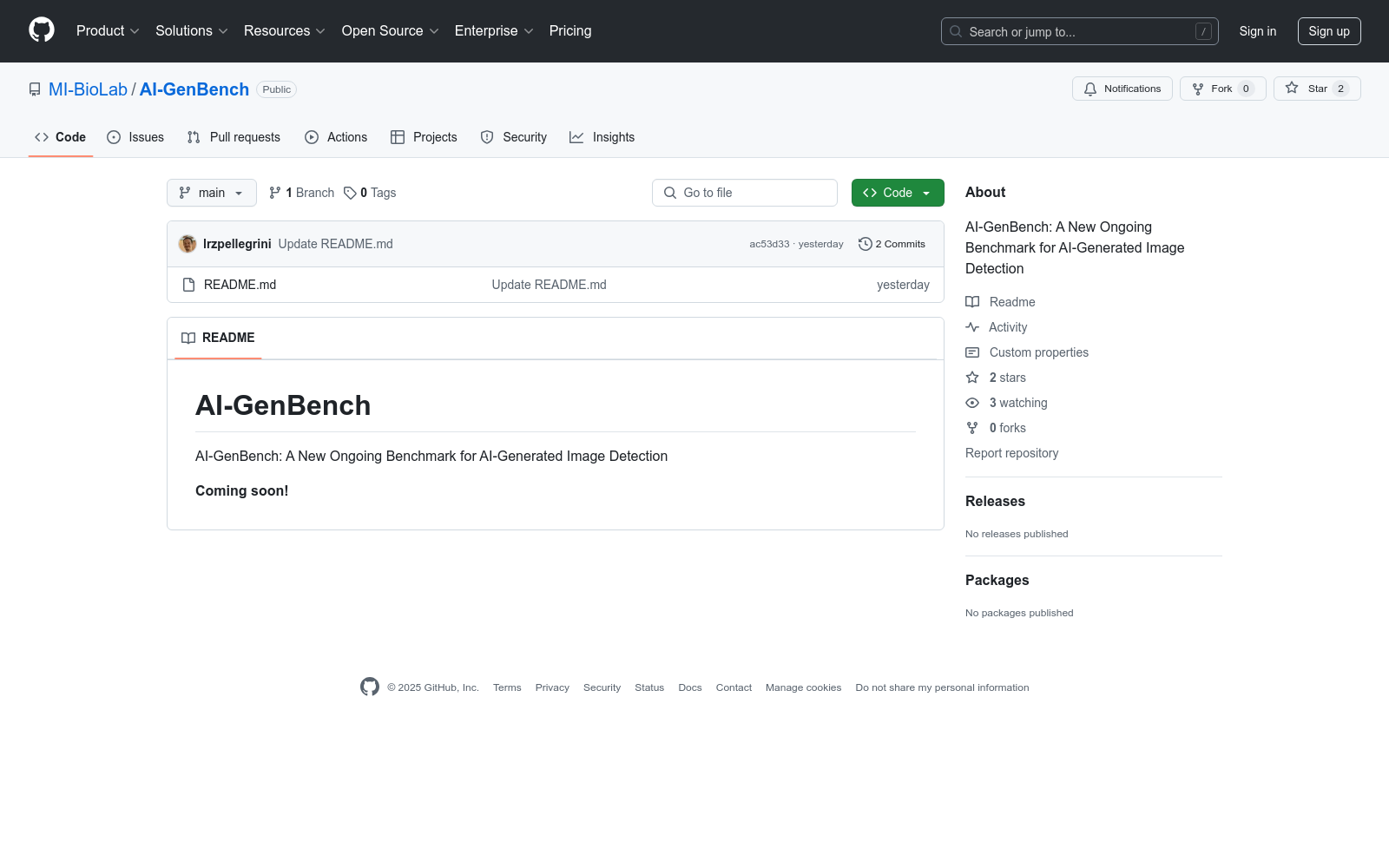
Task: Switch to the Code tab
Action: pos(61,137)
